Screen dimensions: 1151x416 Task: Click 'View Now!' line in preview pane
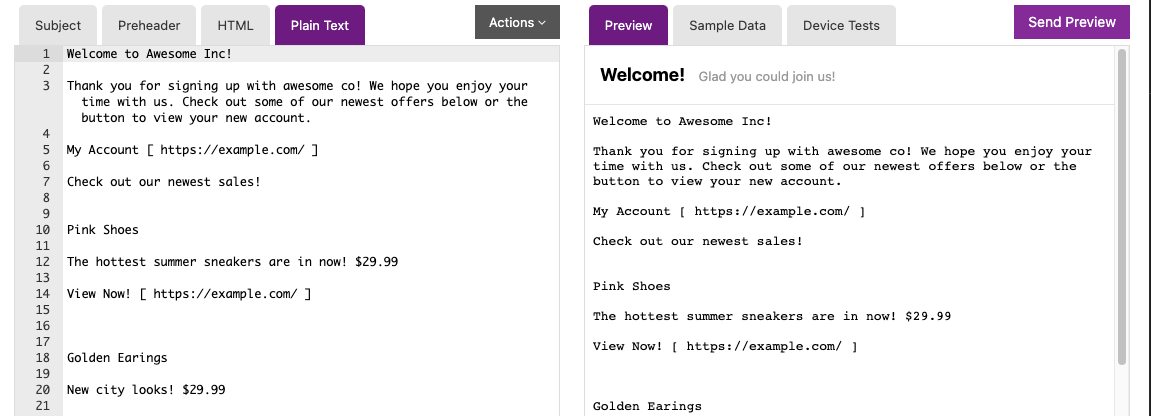pyautogui.click(x=725, y=346)
